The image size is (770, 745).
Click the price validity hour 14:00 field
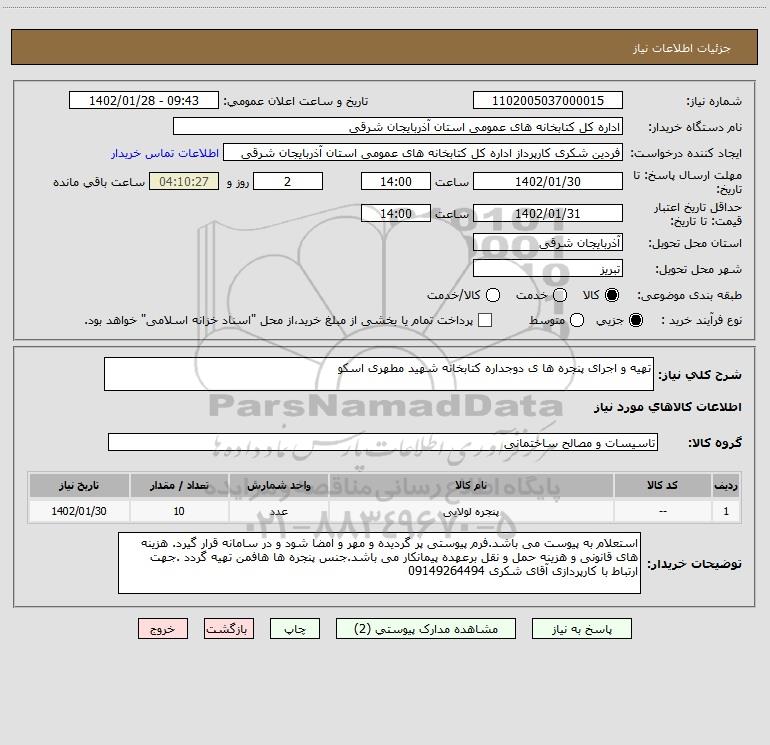pyautogui.click(x=396, y=213)
